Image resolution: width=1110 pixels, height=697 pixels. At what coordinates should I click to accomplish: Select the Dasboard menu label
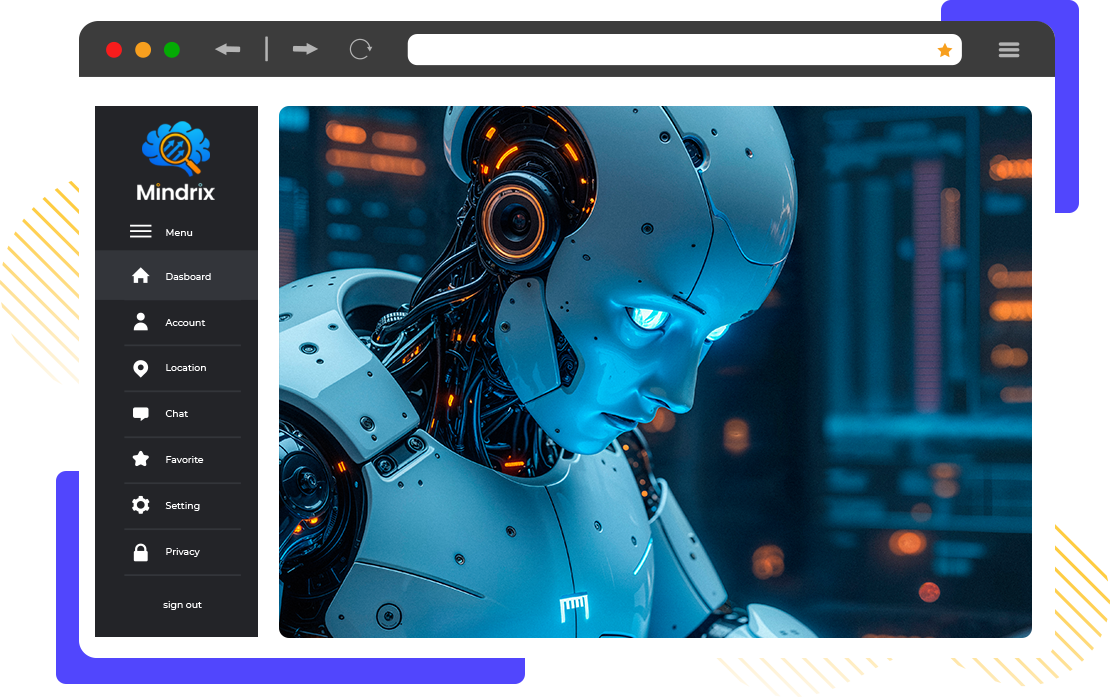188,277
